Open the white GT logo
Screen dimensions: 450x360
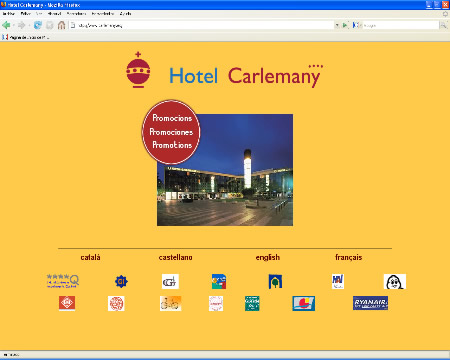(170, 282)
